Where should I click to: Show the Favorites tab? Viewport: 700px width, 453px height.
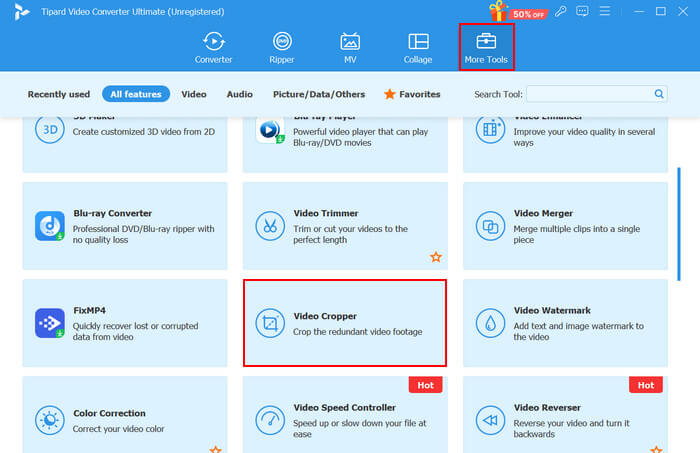point(412,94)
